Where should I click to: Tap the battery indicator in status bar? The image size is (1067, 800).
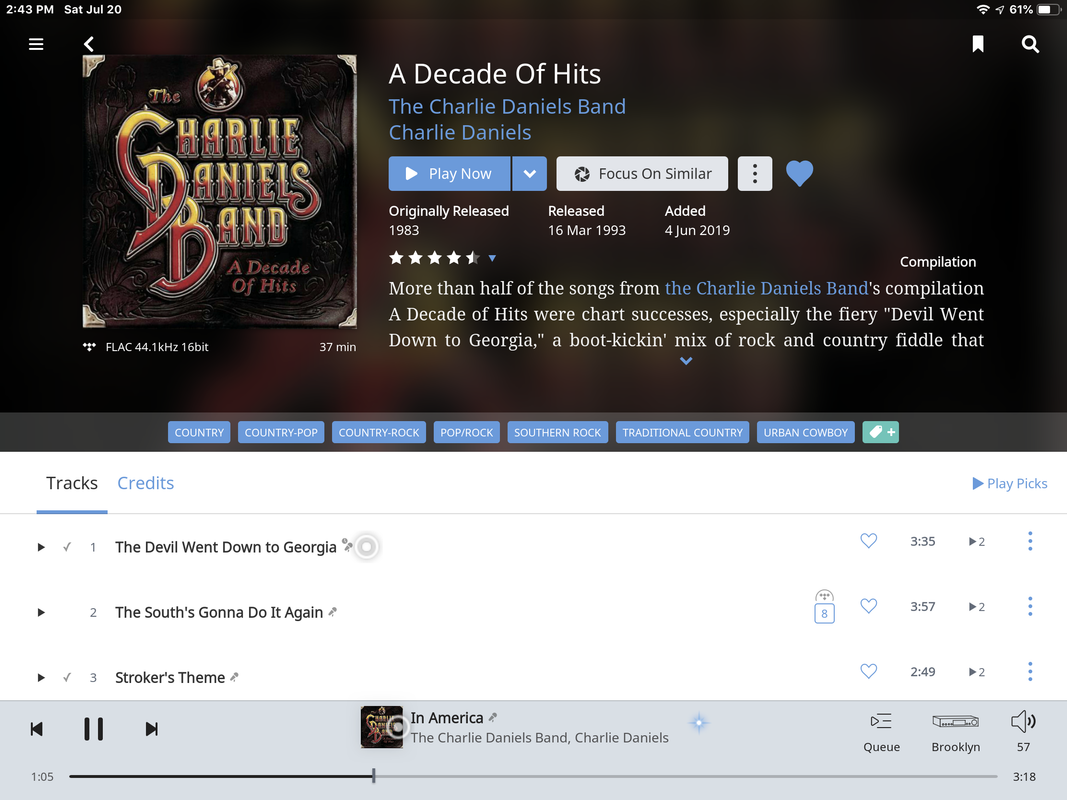(x=1049, y=10)
